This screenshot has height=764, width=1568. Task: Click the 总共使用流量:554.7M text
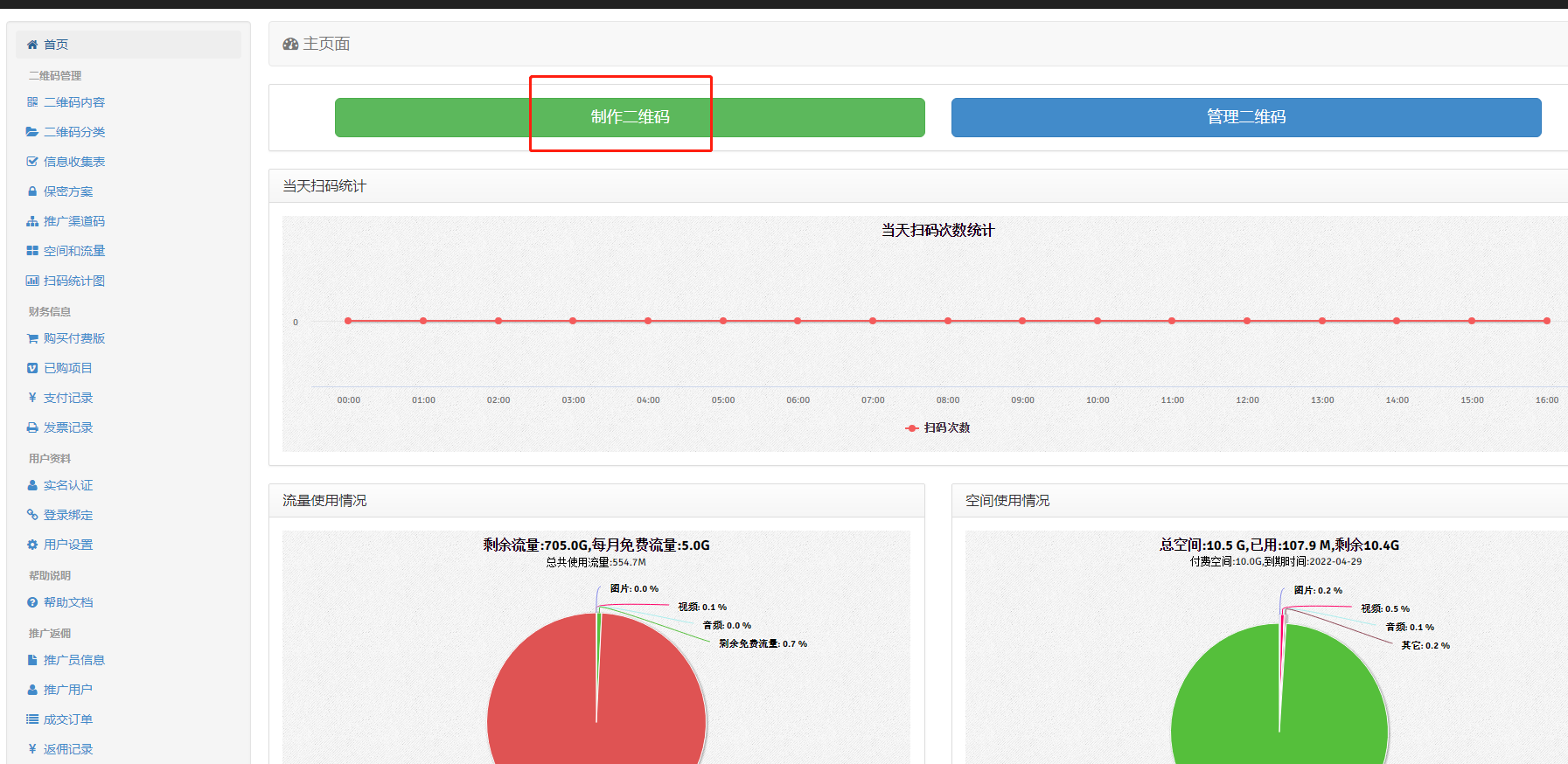596,562
